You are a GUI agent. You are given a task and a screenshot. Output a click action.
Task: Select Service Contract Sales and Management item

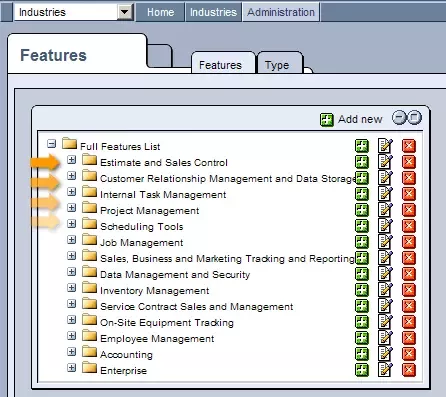coord(197,306)
